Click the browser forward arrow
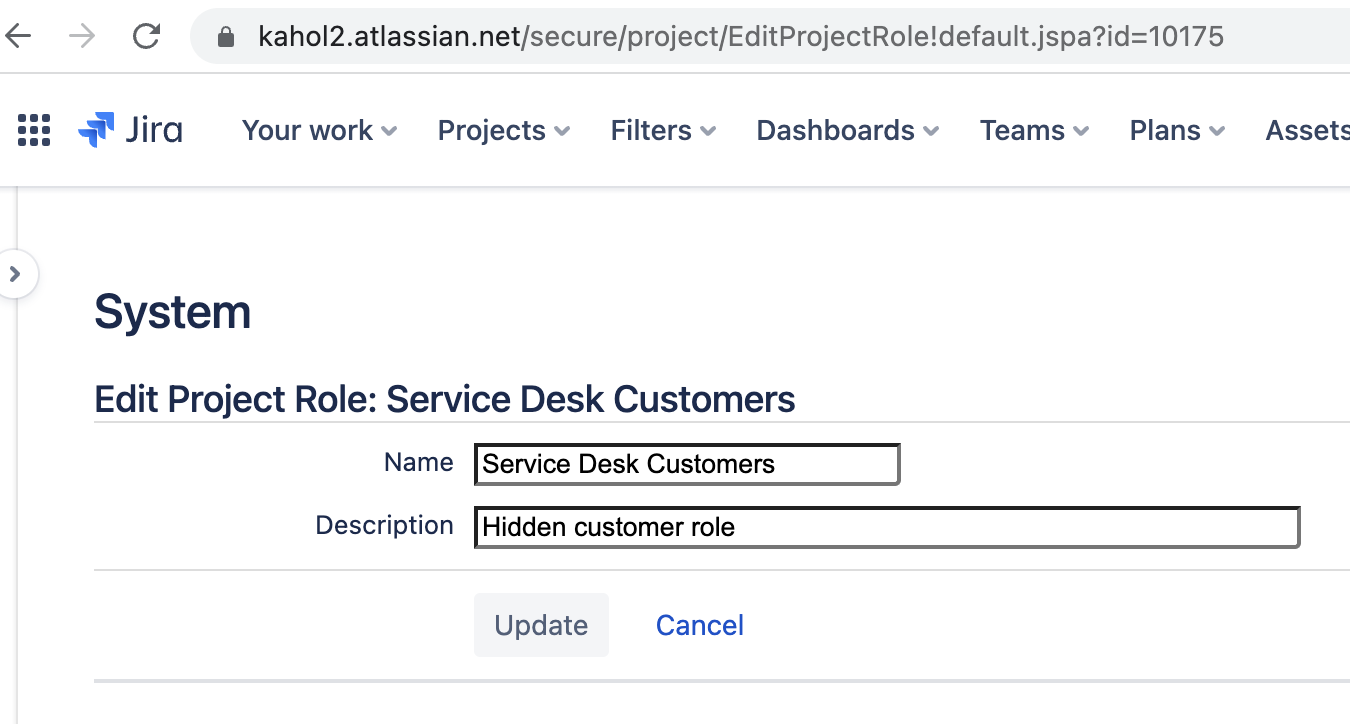Image resolution: width=1350 pixels, height=724 pixels. click(x=83, y=35)
